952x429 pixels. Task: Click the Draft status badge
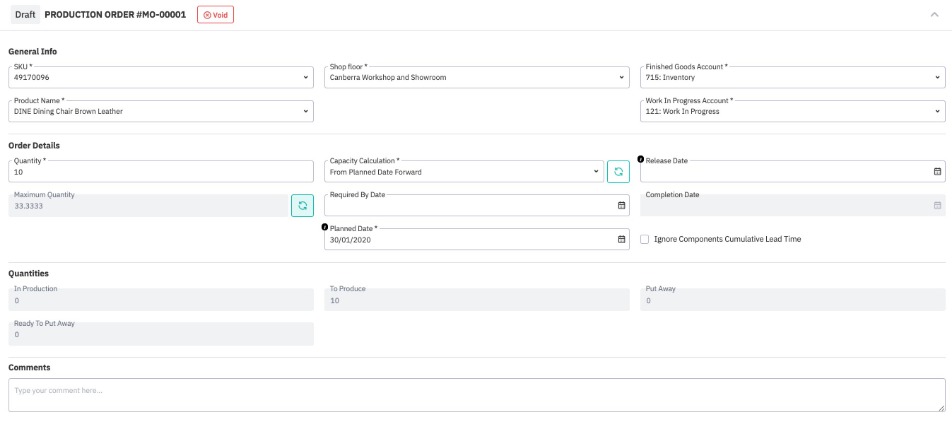[25, 15]
